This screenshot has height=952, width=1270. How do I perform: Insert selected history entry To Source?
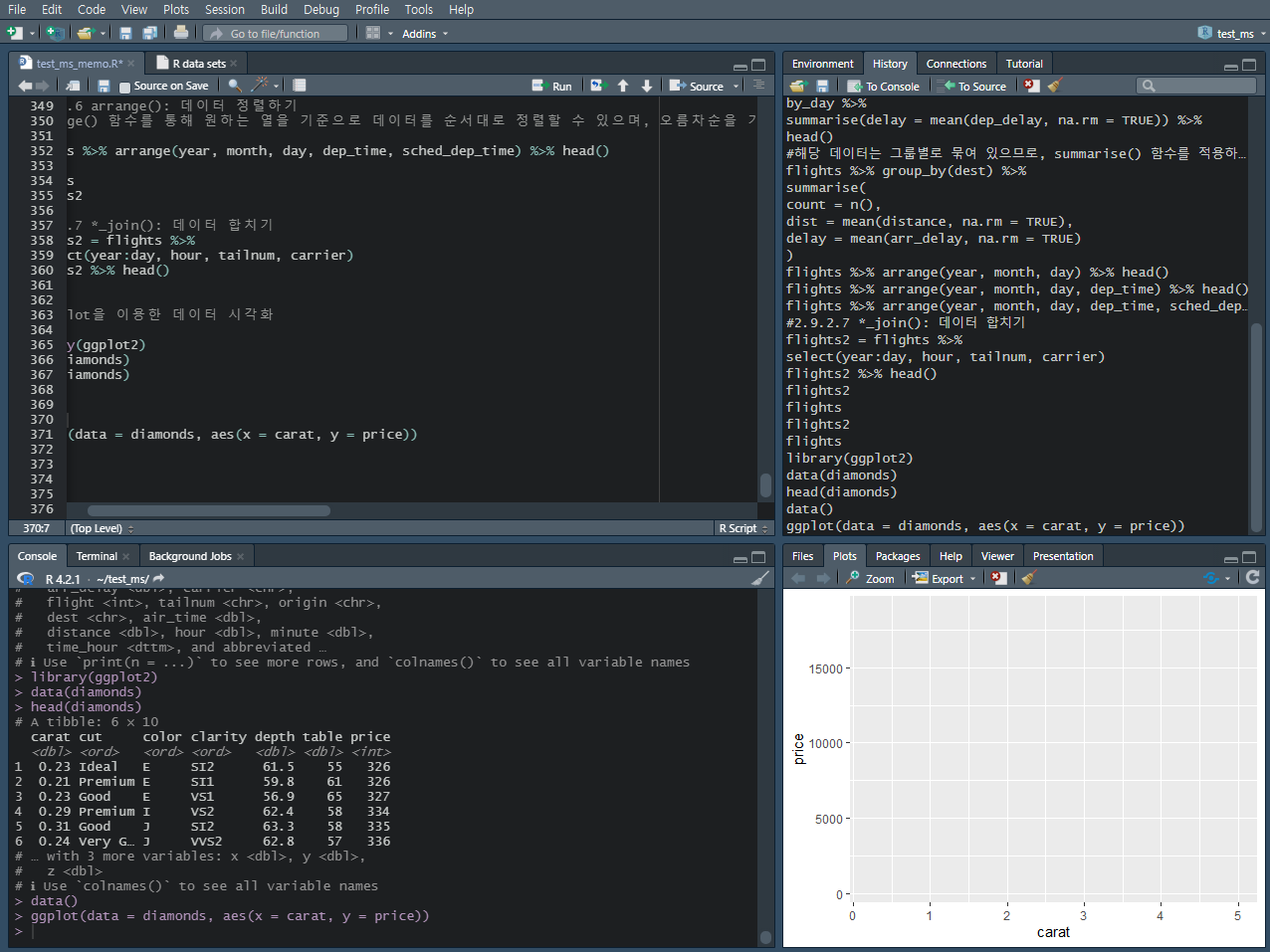pyautogui.click(x=972, y=86)
